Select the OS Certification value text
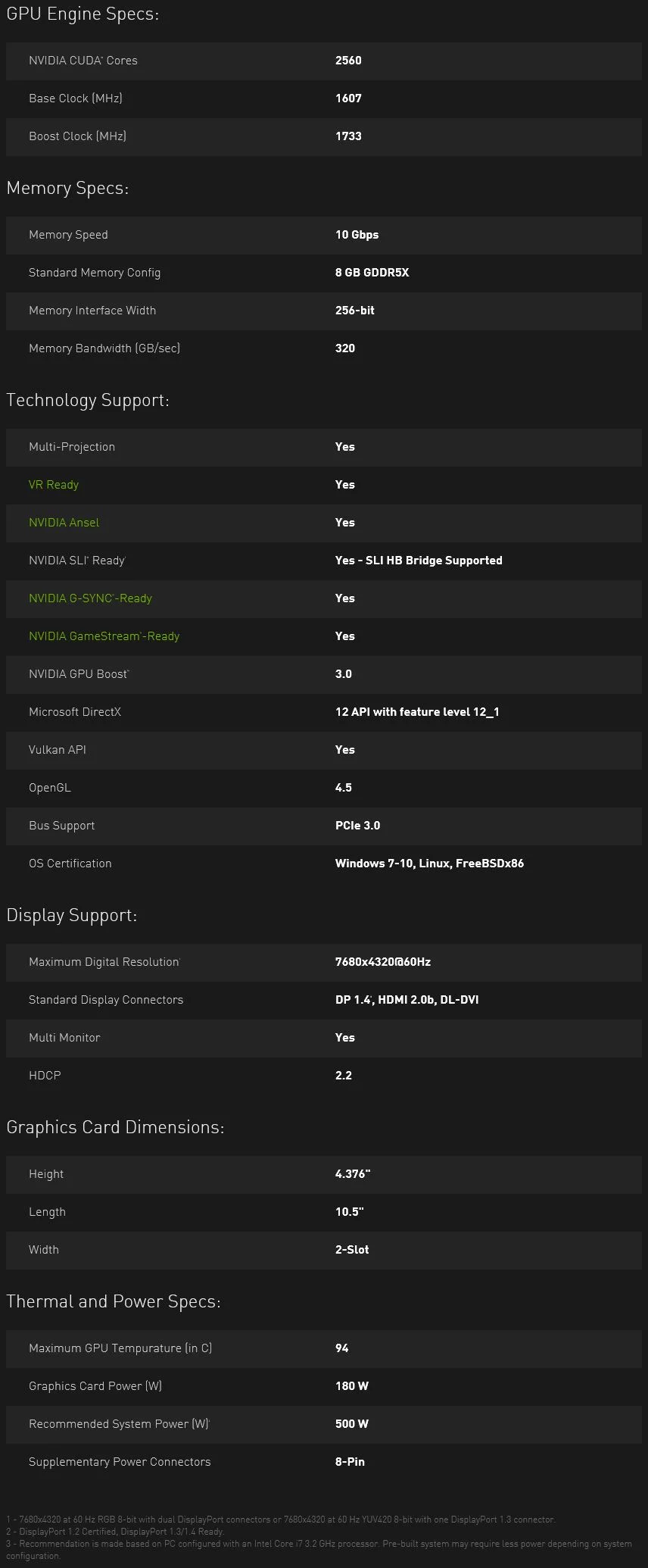Viewport: 648px width, 1568px height. [429, 864]
